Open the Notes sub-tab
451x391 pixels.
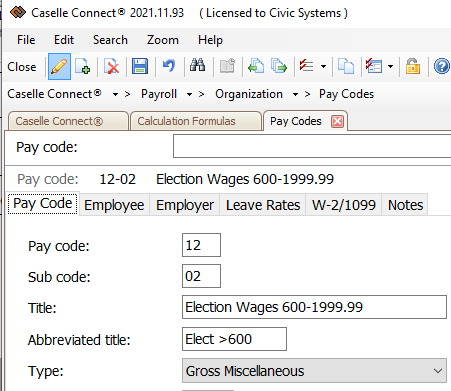[405, 205]
